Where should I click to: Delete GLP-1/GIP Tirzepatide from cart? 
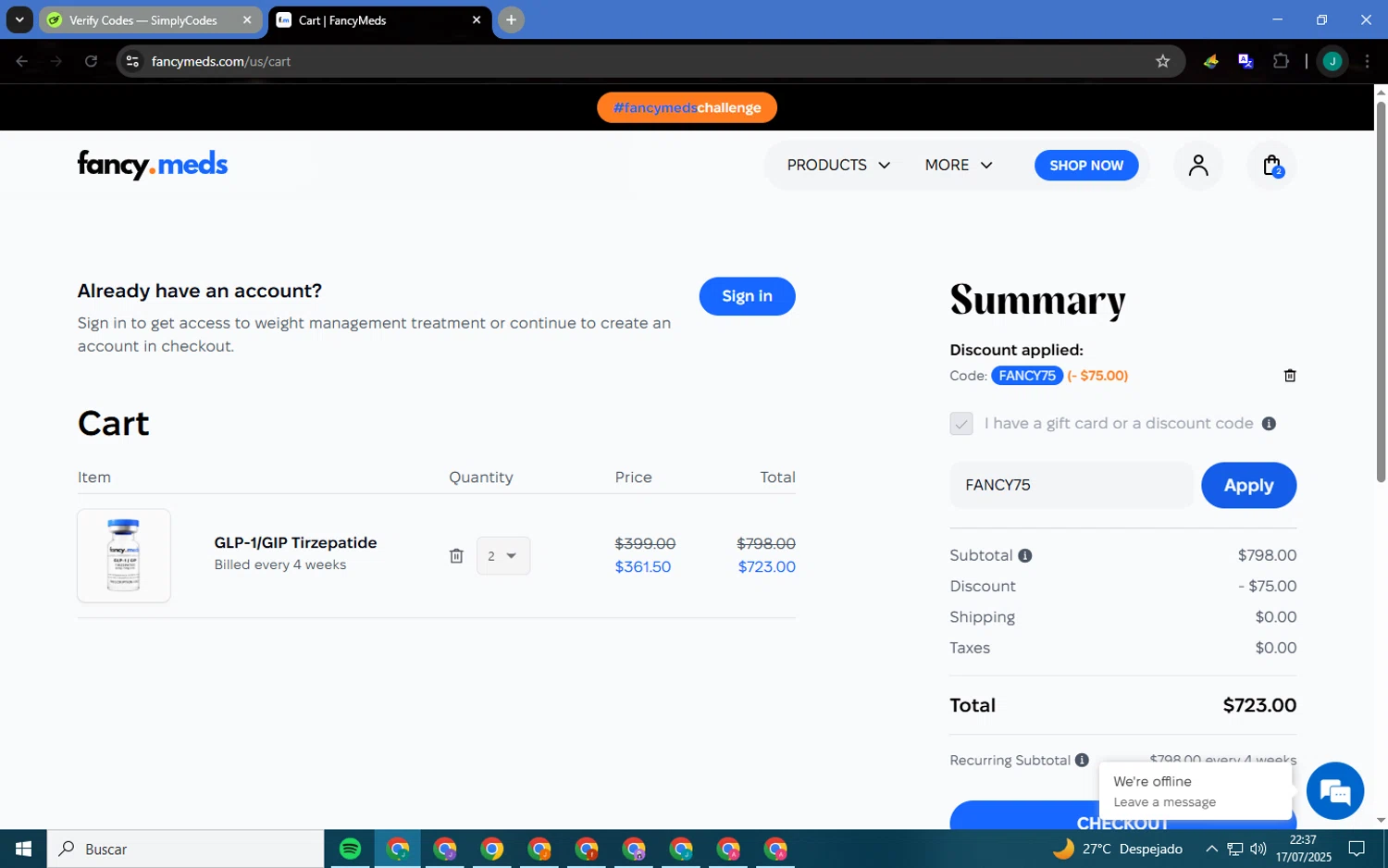tap(456, 555)
